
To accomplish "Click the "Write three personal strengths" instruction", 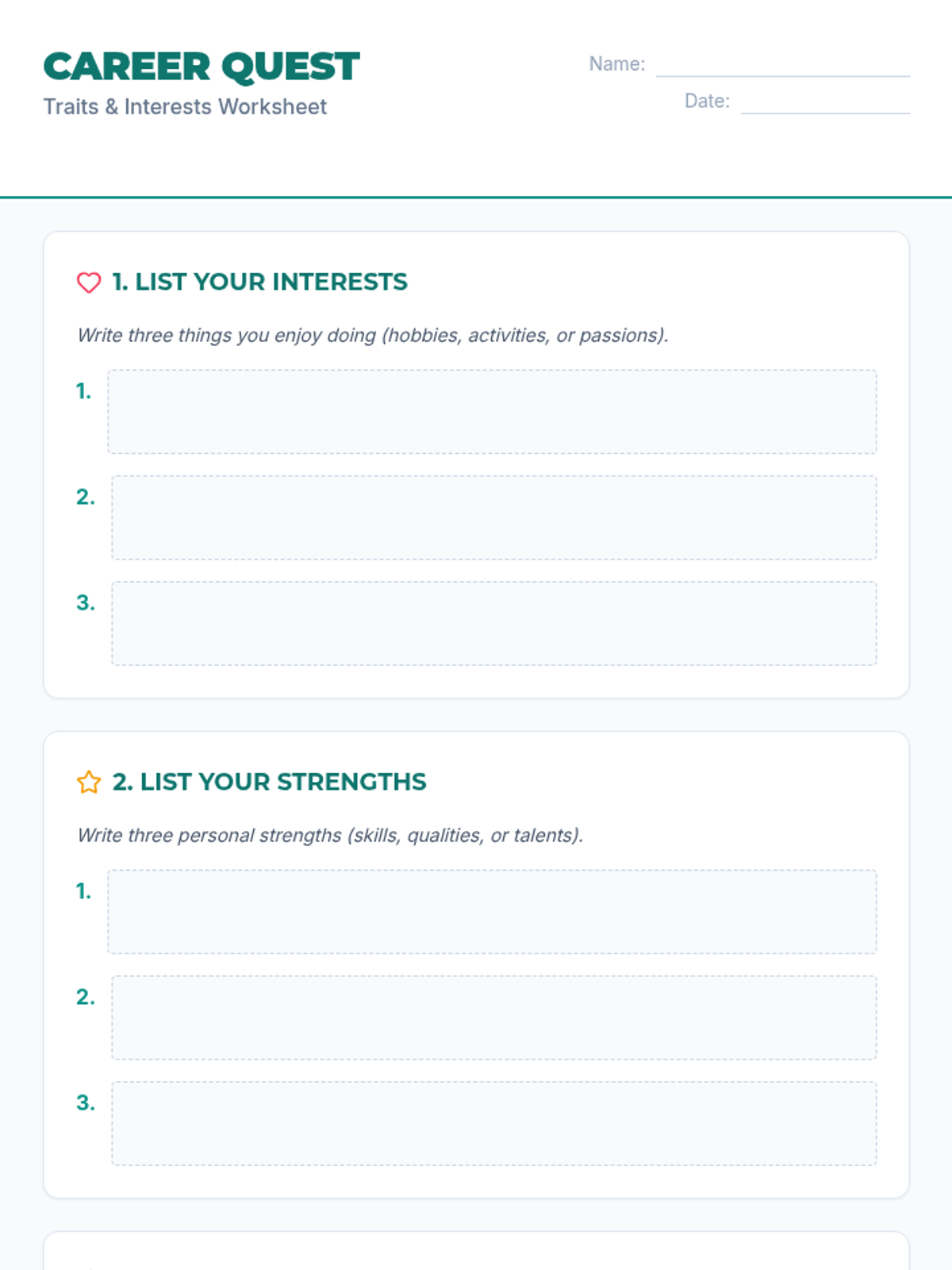I will (330, 835).
